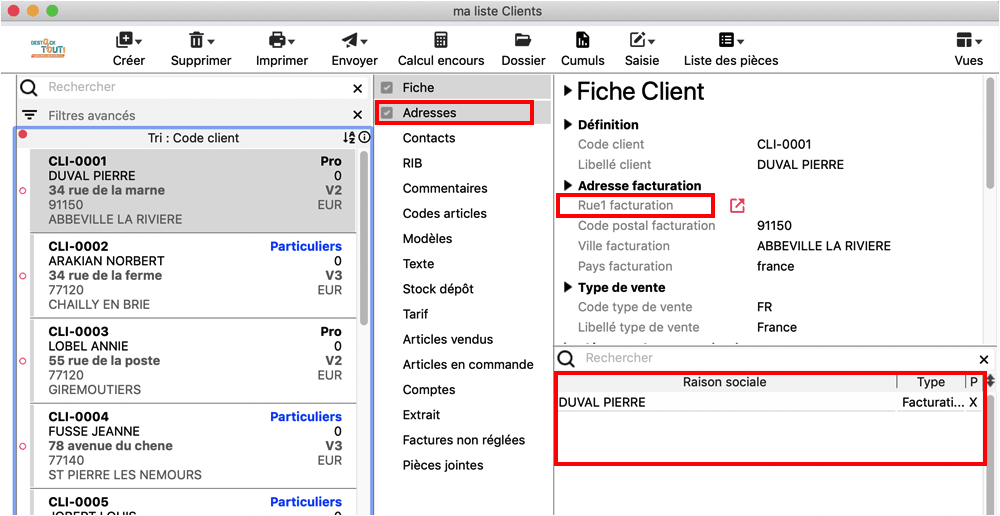Collapse the Fiche Client heading triangle
Screen dimensions: 1000x516
pyautogui.click(x=568, y=92)
